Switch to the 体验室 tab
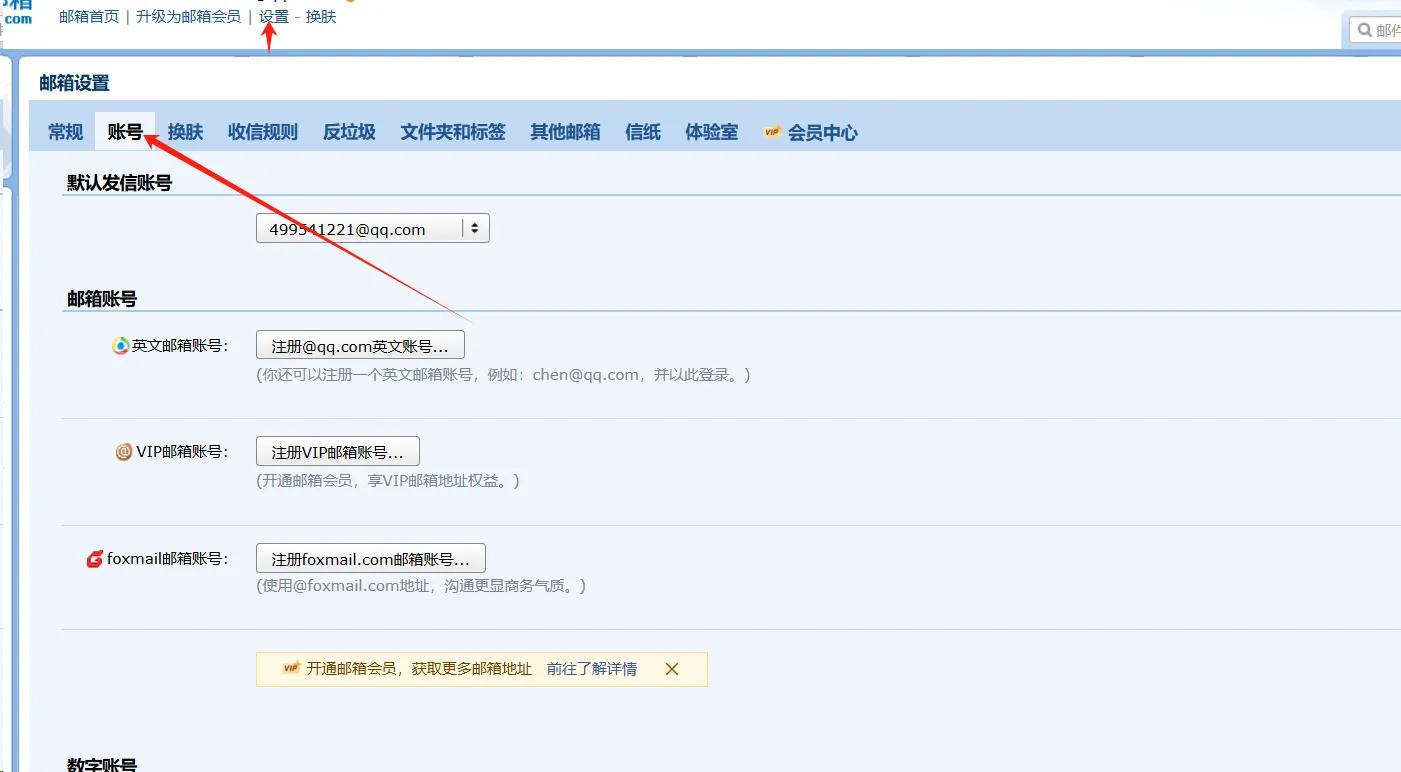Screen dimensions: 1401x772 [x=712, y=132]
